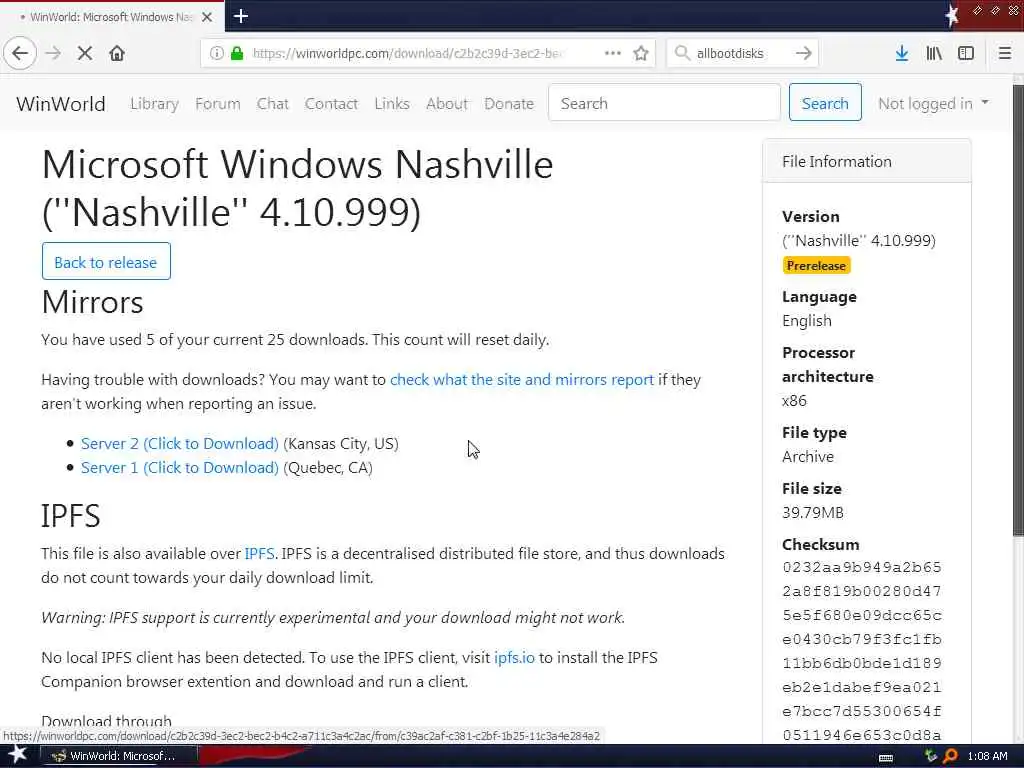1024x768 pixels.
Task: Click the Mirrors section heading
Action: tap(92, 302)
